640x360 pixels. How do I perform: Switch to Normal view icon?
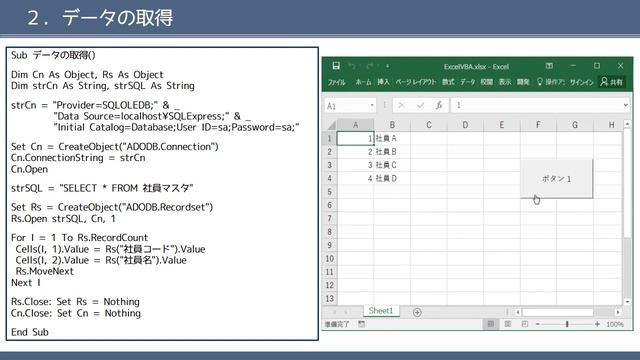coord(491,324)
